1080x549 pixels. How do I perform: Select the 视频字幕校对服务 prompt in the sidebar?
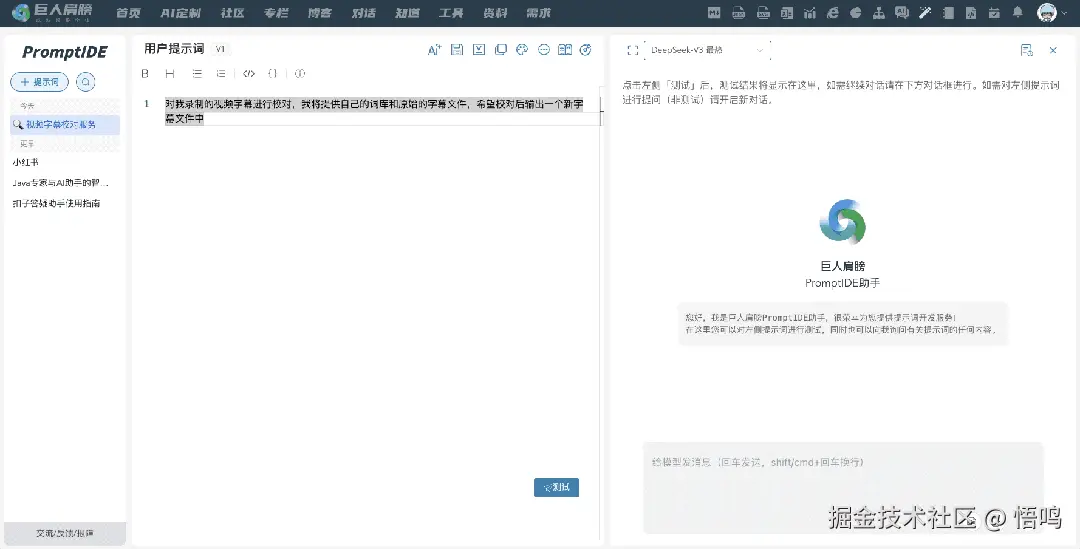[64, 124]
